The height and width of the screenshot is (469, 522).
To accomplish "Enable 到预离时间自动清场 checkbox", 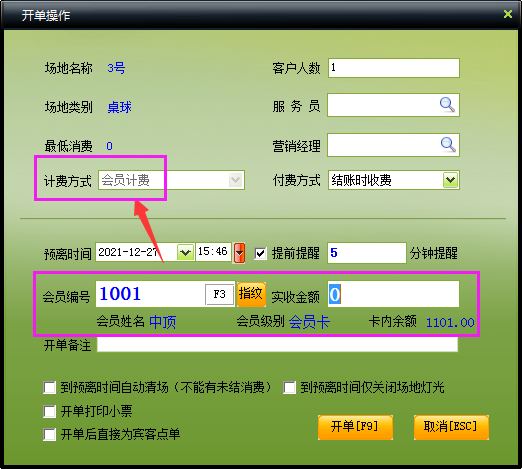I will point(49,388).
